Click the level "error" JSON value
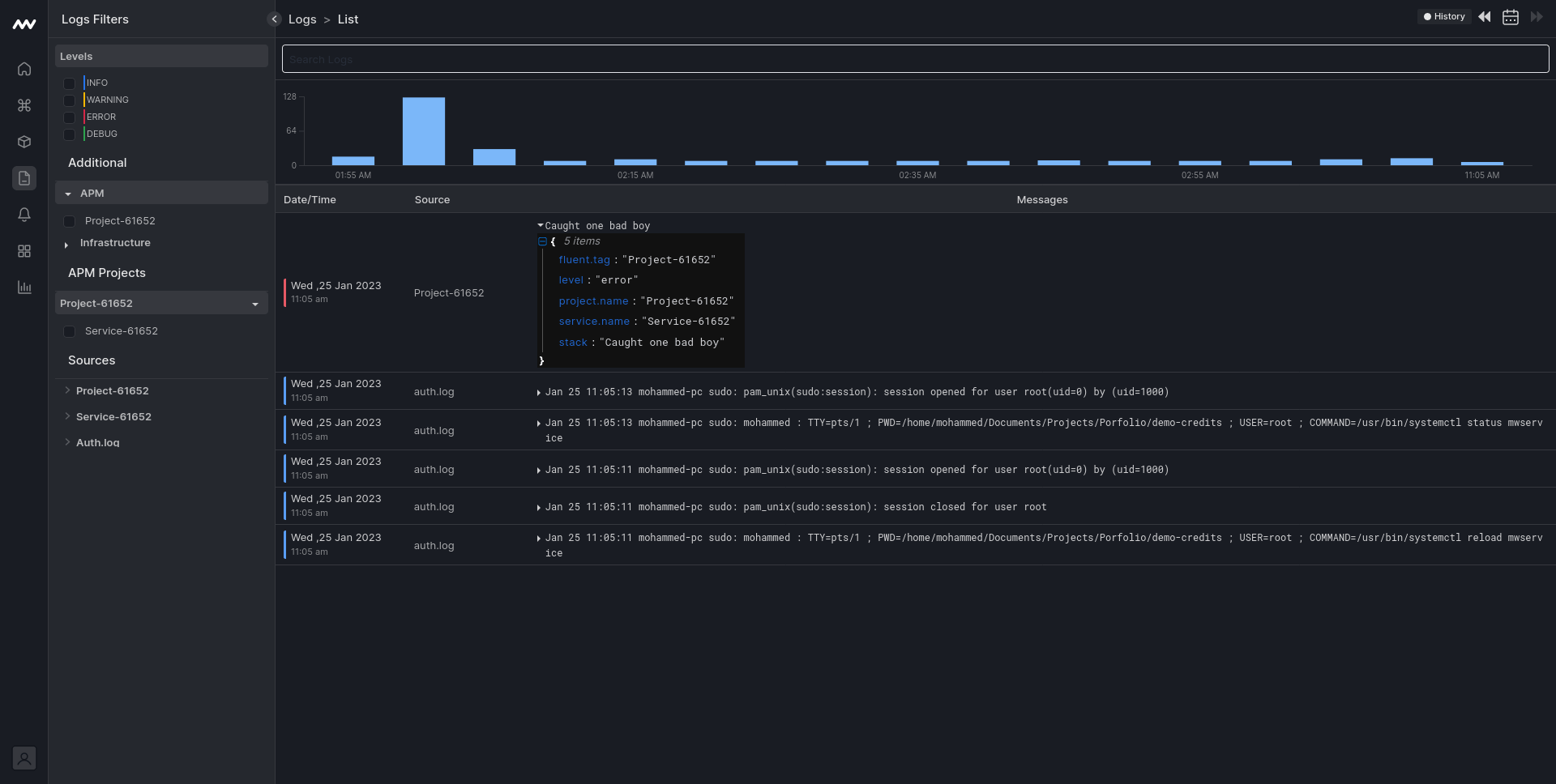This screenshot has height=784, width=1556. tap(617, 280)
